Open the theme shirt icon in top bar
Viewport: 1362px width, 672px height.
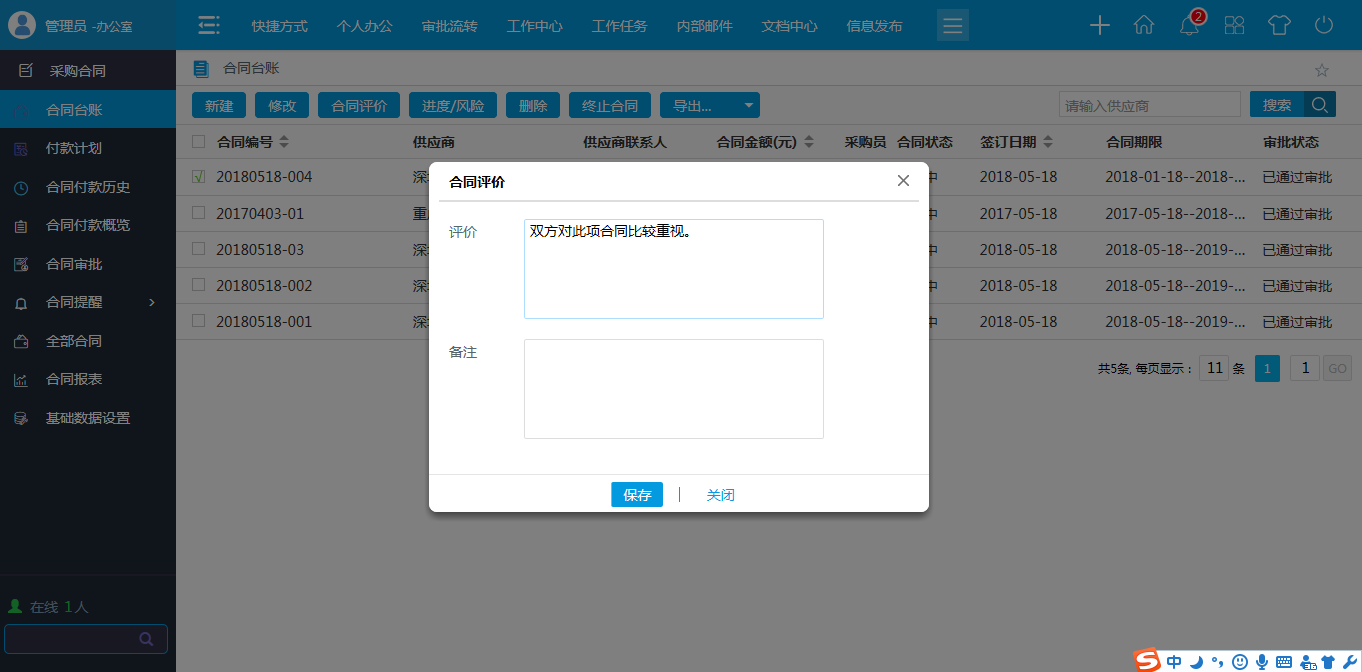(x=1279, y=25)
